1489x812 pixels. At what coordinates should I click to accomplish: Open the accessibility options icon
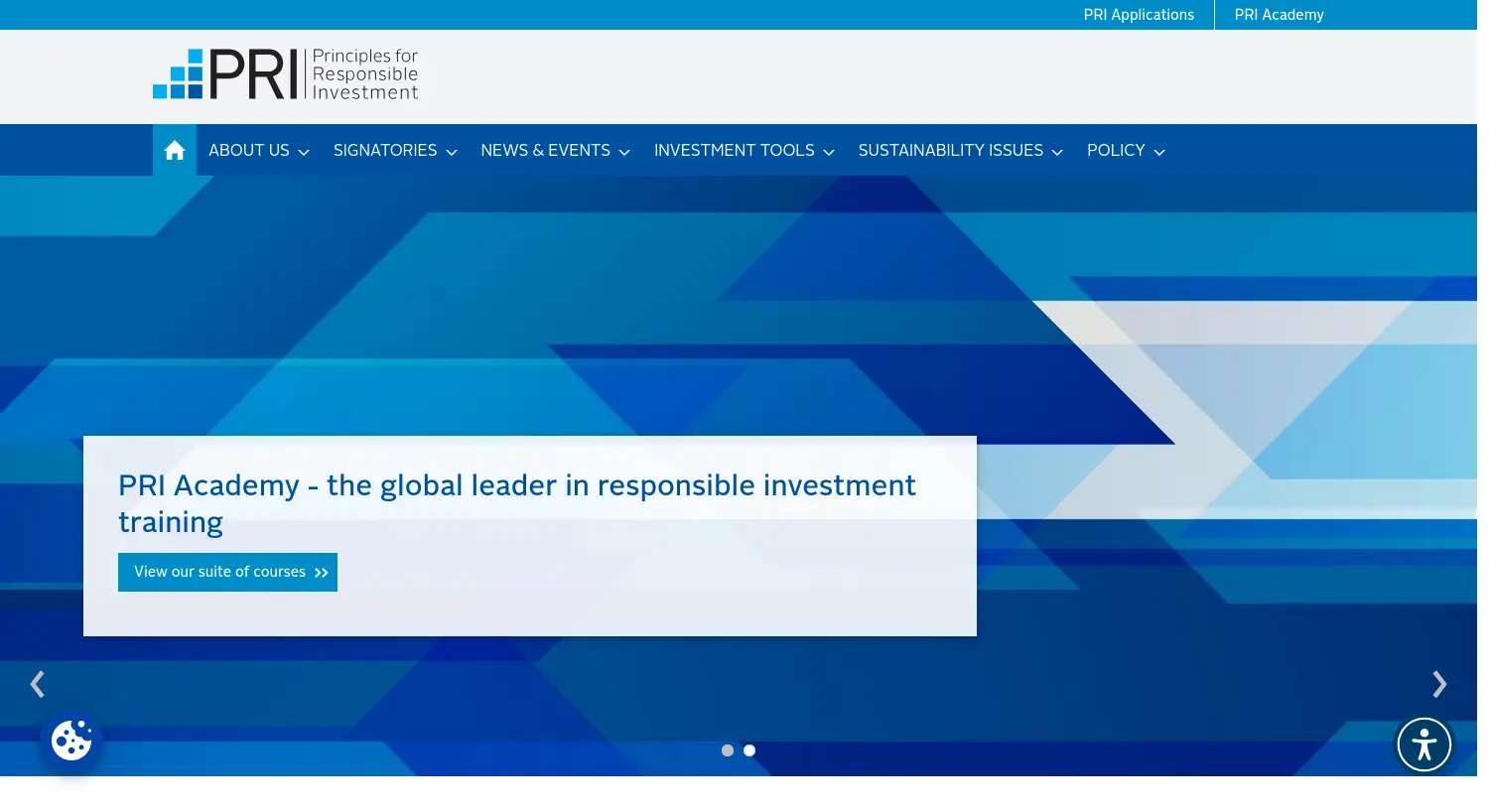click(x=1423, y=744)
